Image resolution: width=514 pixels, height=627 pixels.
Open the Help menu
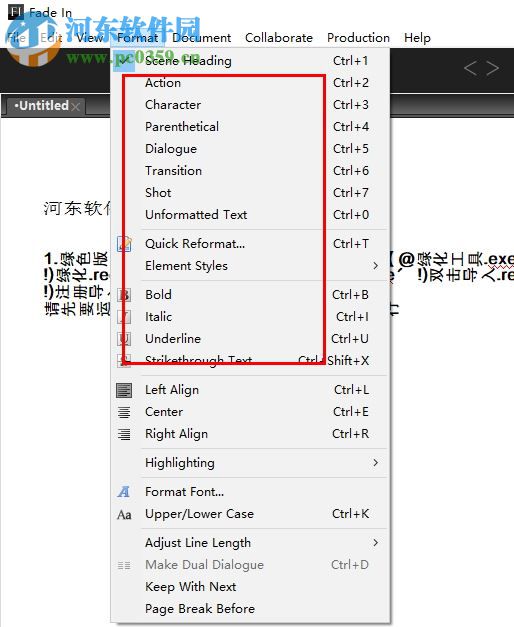click(417, 38)
